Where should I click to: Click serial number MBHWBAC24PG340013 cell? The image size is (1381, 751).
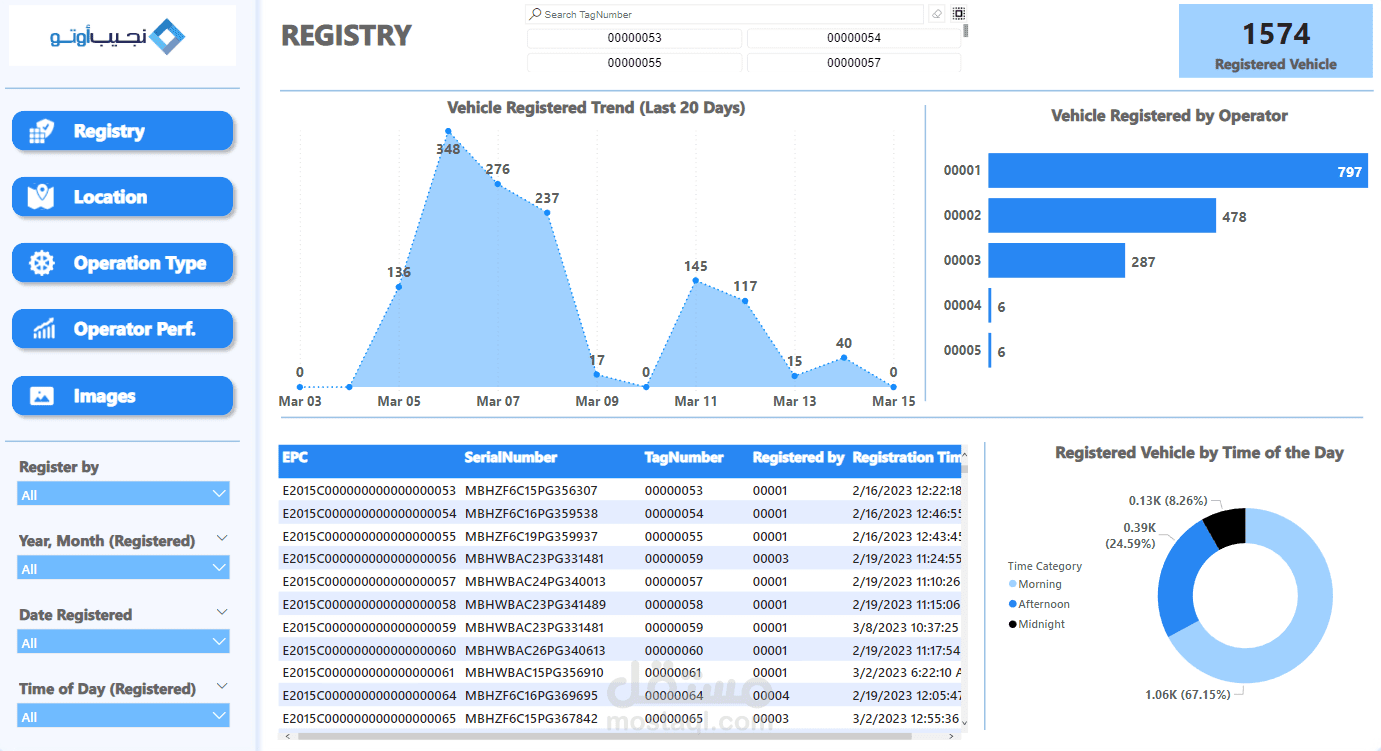pyautogui.click(x=535, y=581)
